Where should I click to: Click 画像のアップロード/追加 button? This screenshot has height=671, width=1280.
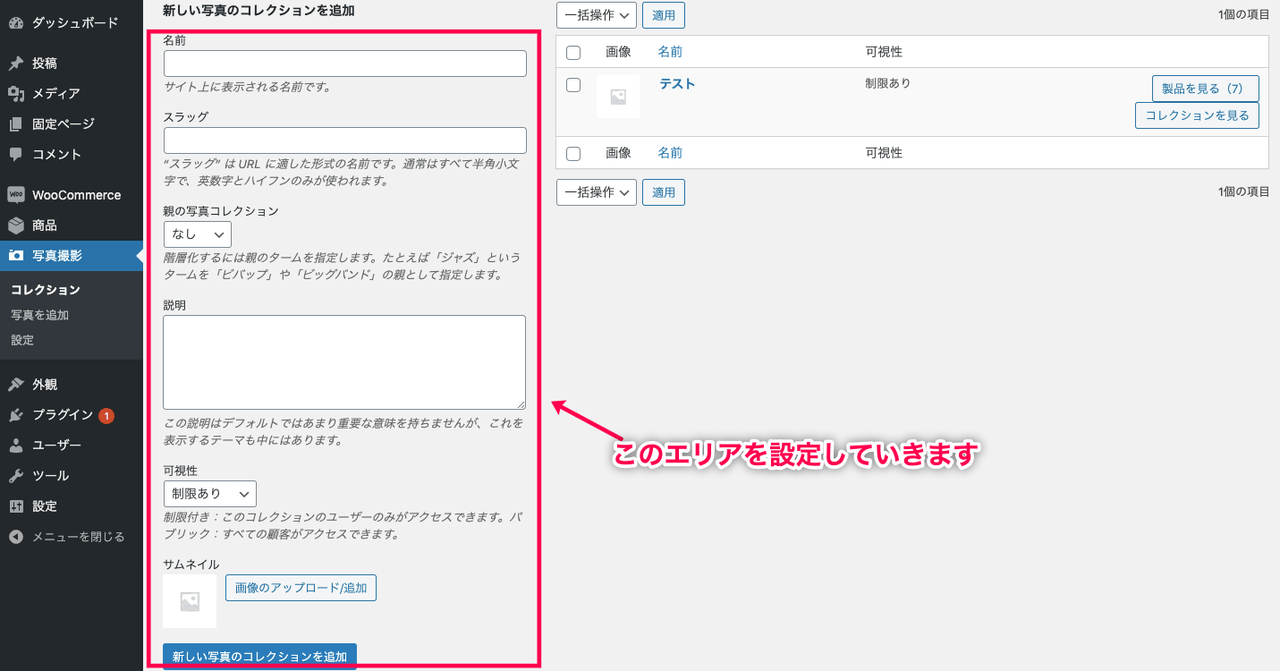(x=301, y=588)
